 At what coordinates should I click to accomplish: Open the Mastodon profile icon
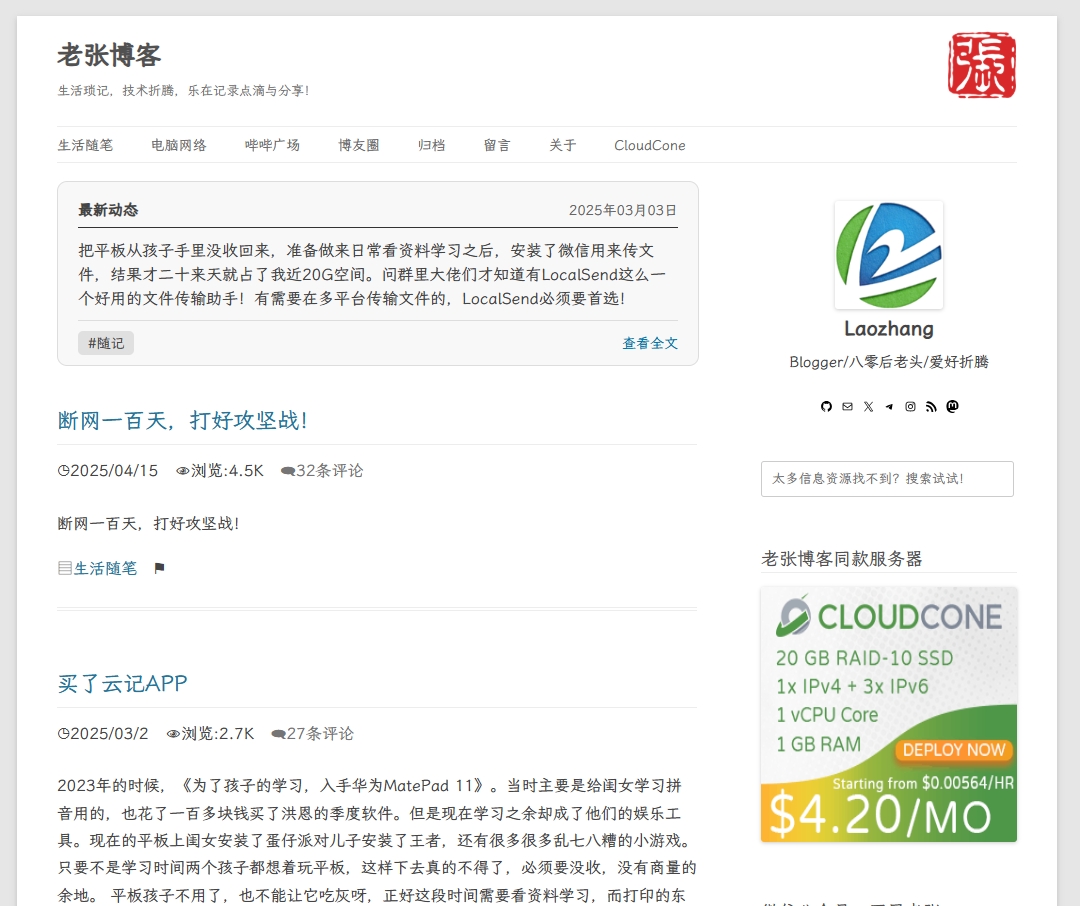pos(952,406)
